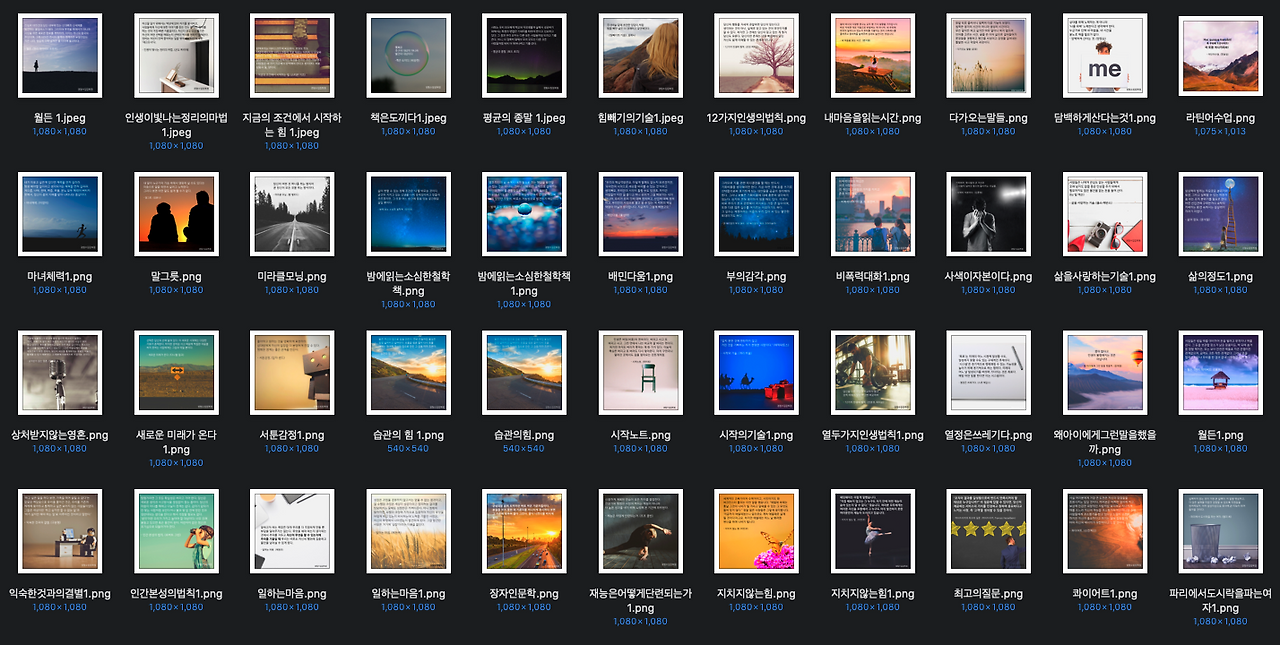Select the 월든1.png pink beach thumbnail
Viewport: 1280px width, 645px height.
pos(1220,373)
